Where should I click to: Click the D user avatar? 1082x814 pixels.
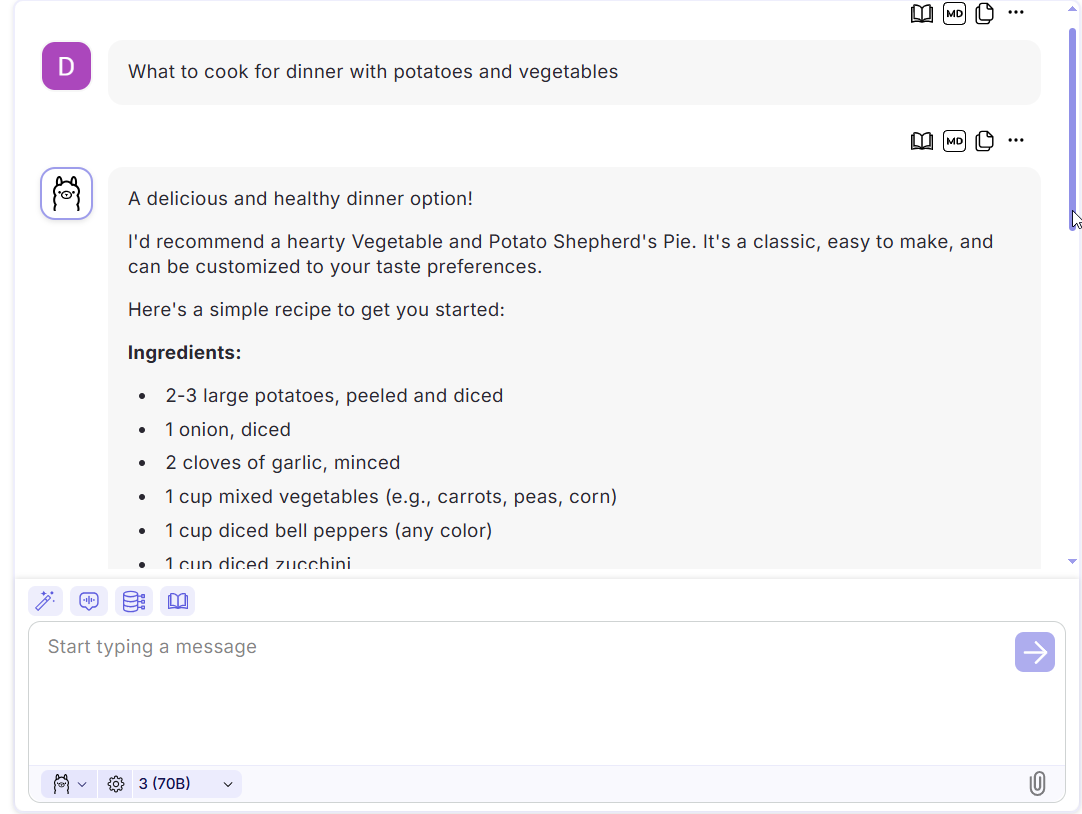tap(66, 66)
